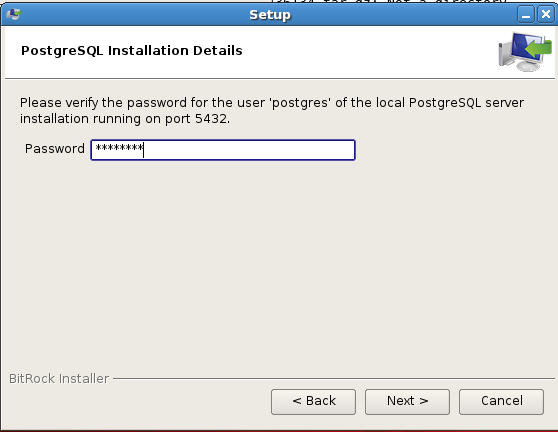558x432 pixels.
Task: Click the PostgreSQL Installation Details heading
Action: tap(132, 51)
